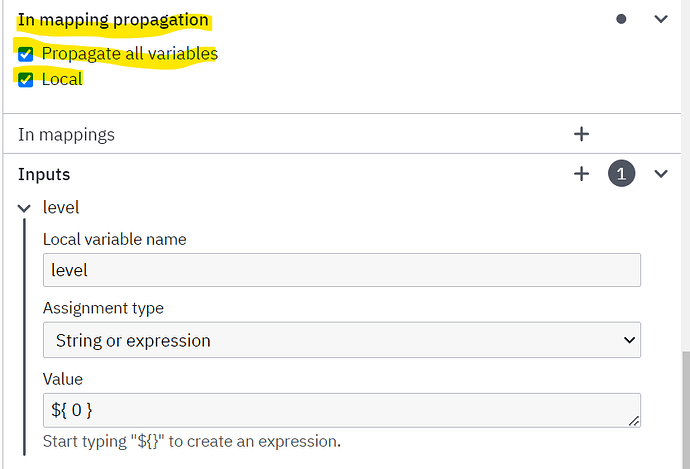Click the Inputs section header
690x469 pixels.
pos(44,174)
